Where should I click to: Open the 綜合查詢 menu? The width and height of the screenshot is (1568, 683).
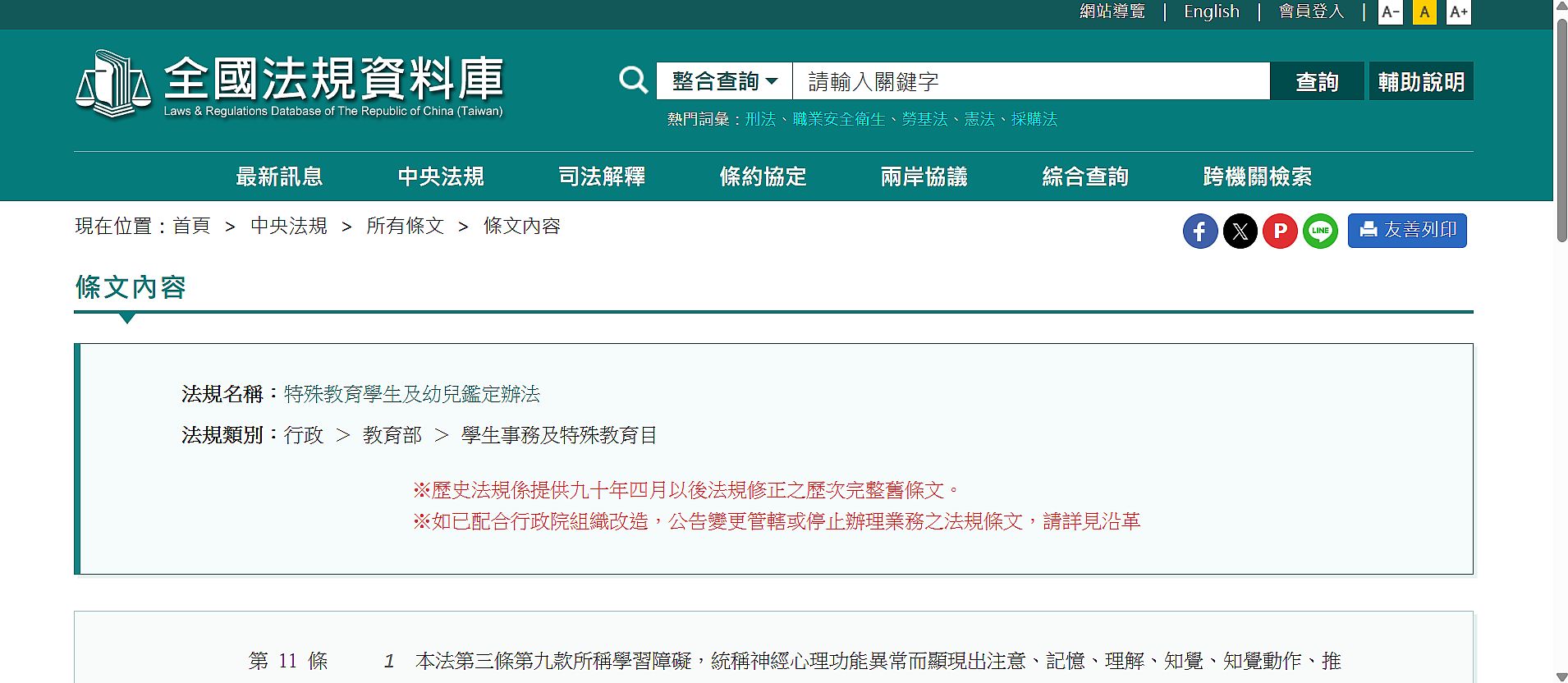(x=1084, y=176)
